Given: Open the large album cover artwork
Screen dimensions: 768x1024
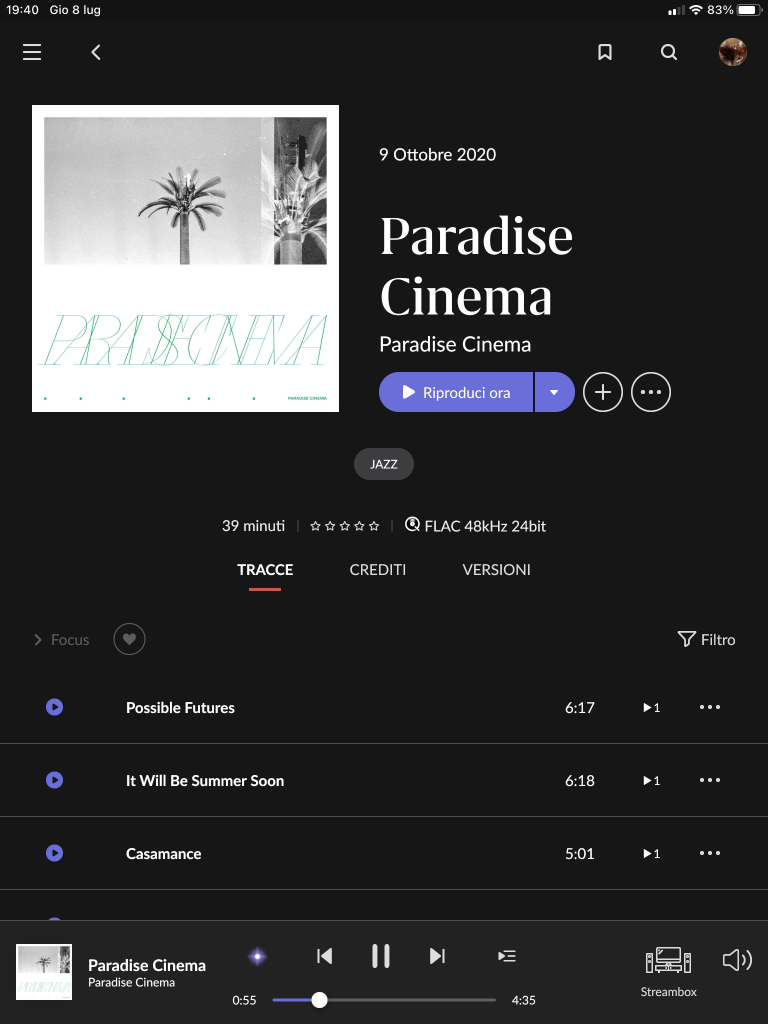Looking at the screenshot, I should click(185, 259).
